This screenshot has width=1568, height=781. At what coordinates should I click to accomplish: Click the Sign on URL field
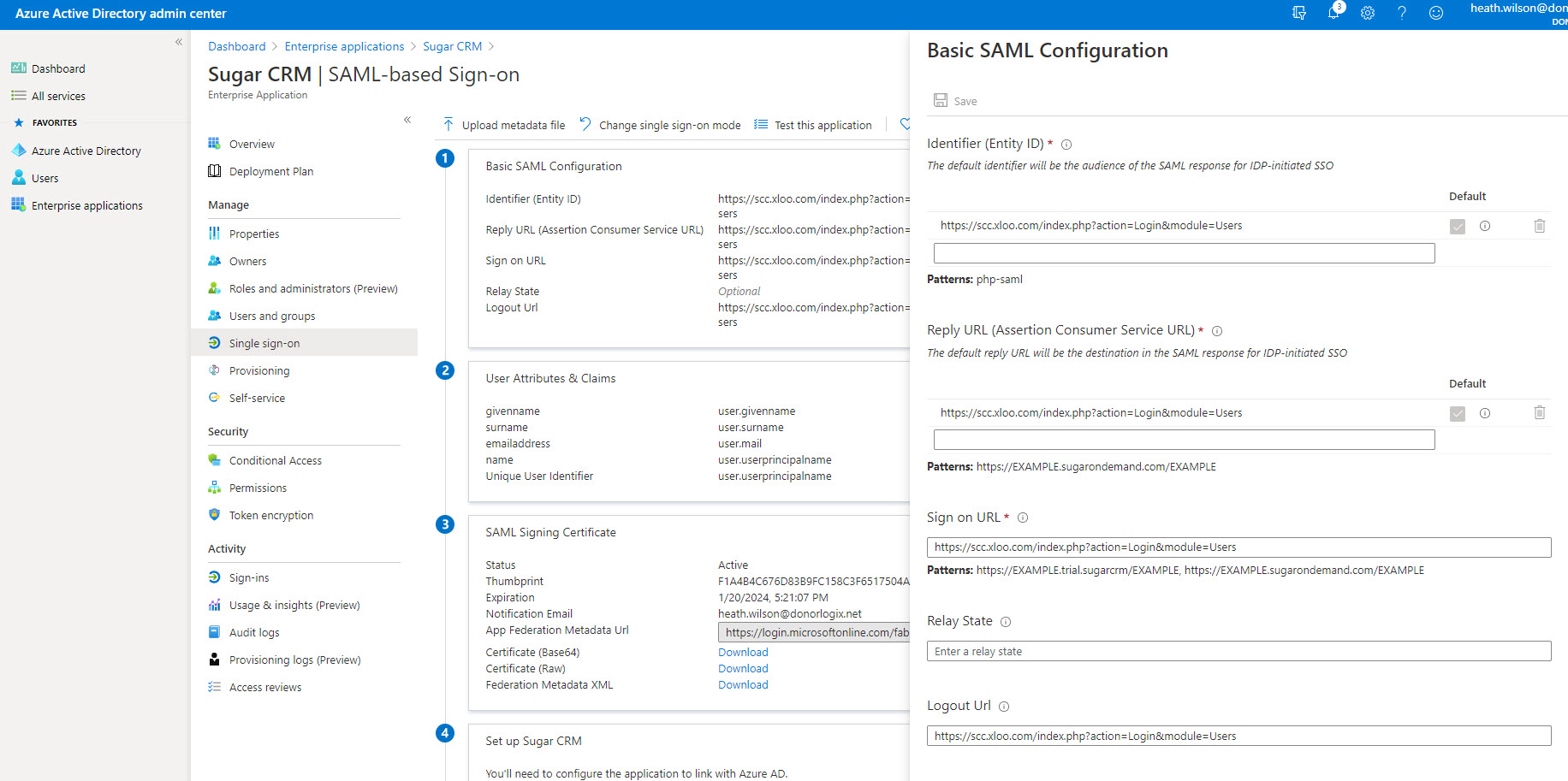pos(1238,547)
